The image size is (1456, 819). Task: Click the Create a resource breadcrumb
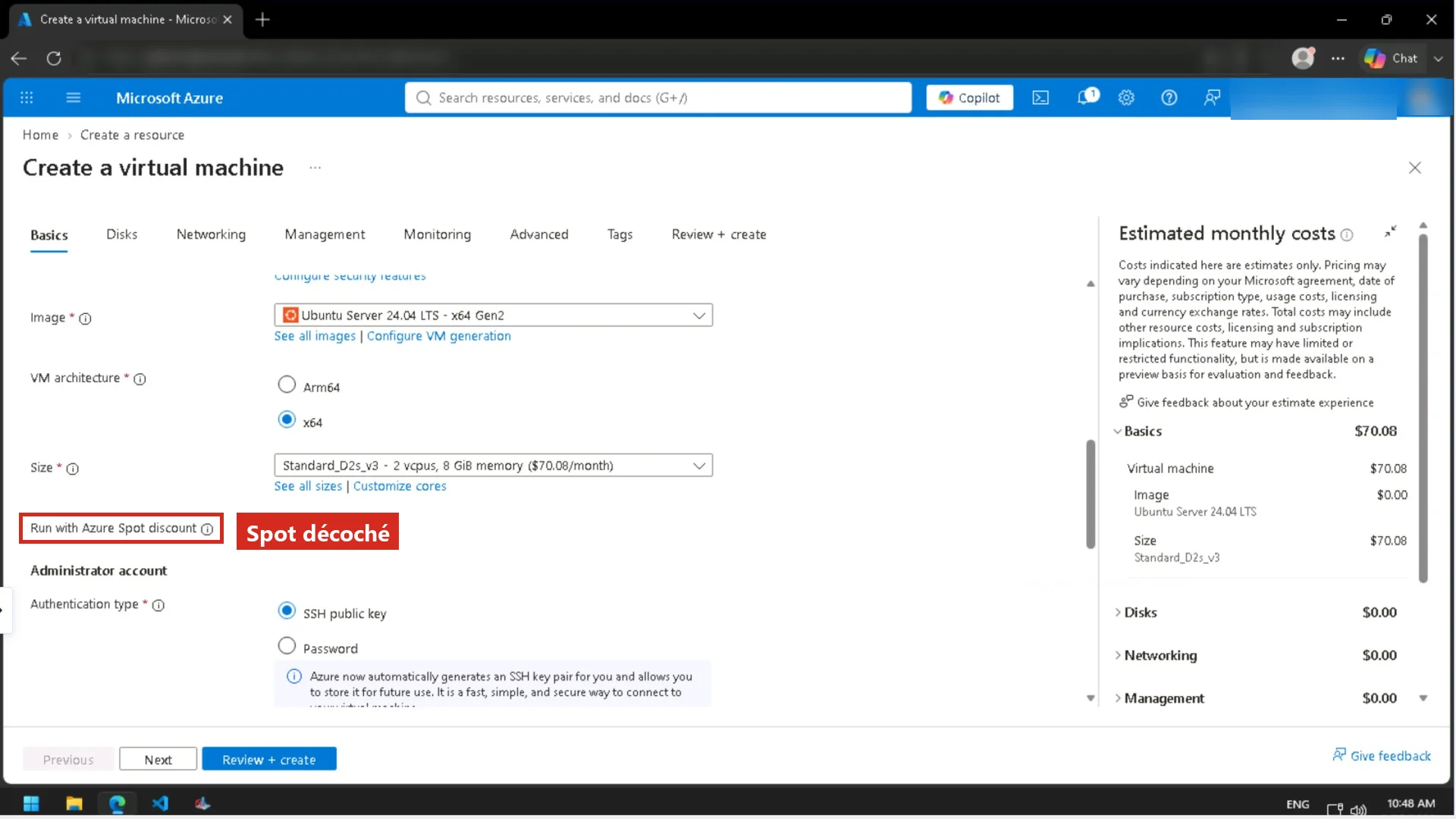pyautogui.click(x=132, y=135)
